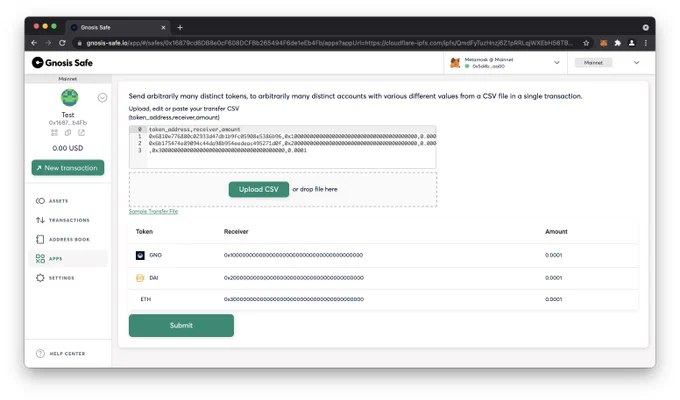680x400 pixels.
Task: Open Address Book in the sidebar
Action: click(68, 239)
